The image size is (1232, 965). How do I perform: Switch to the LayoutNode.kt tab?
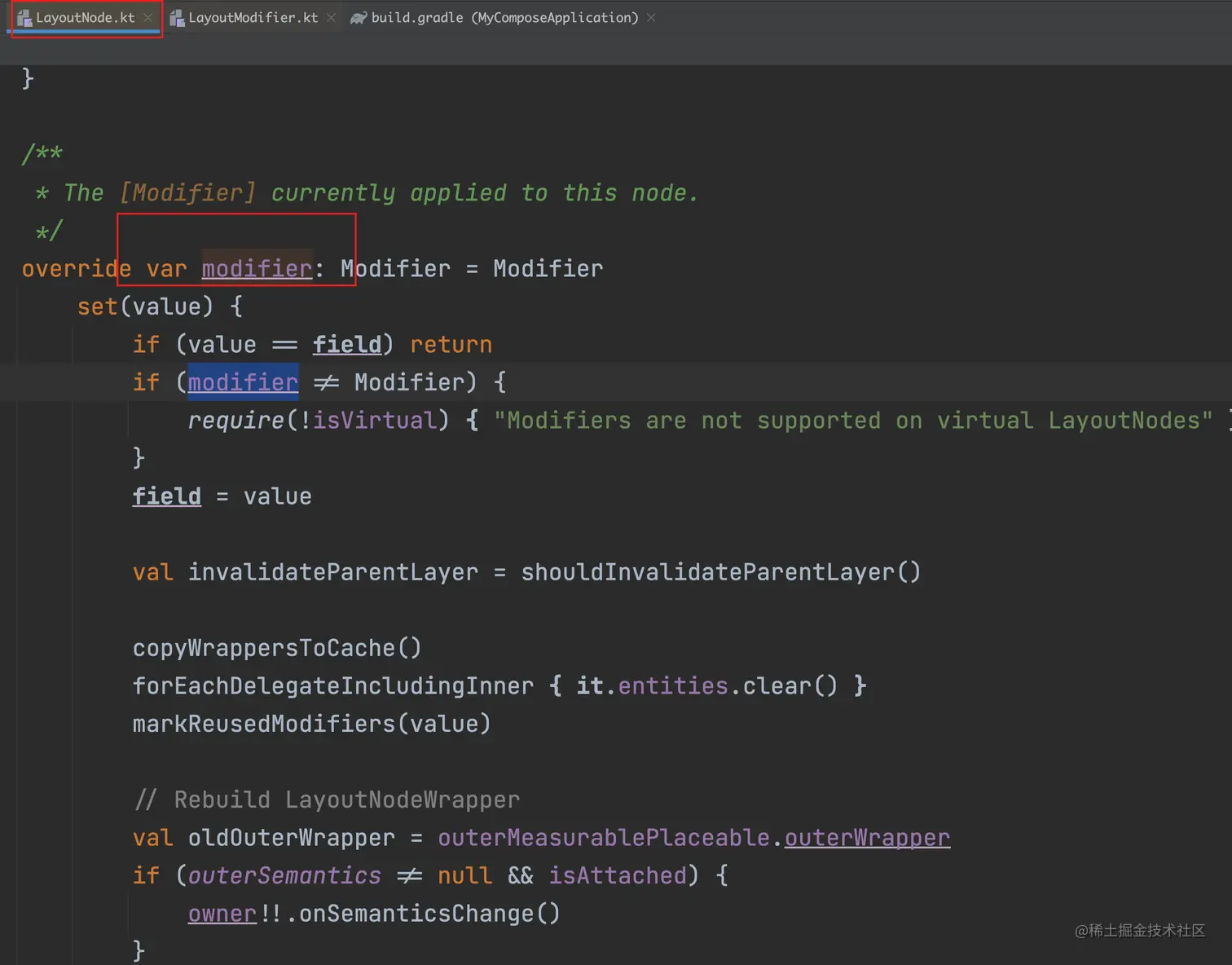85,17
